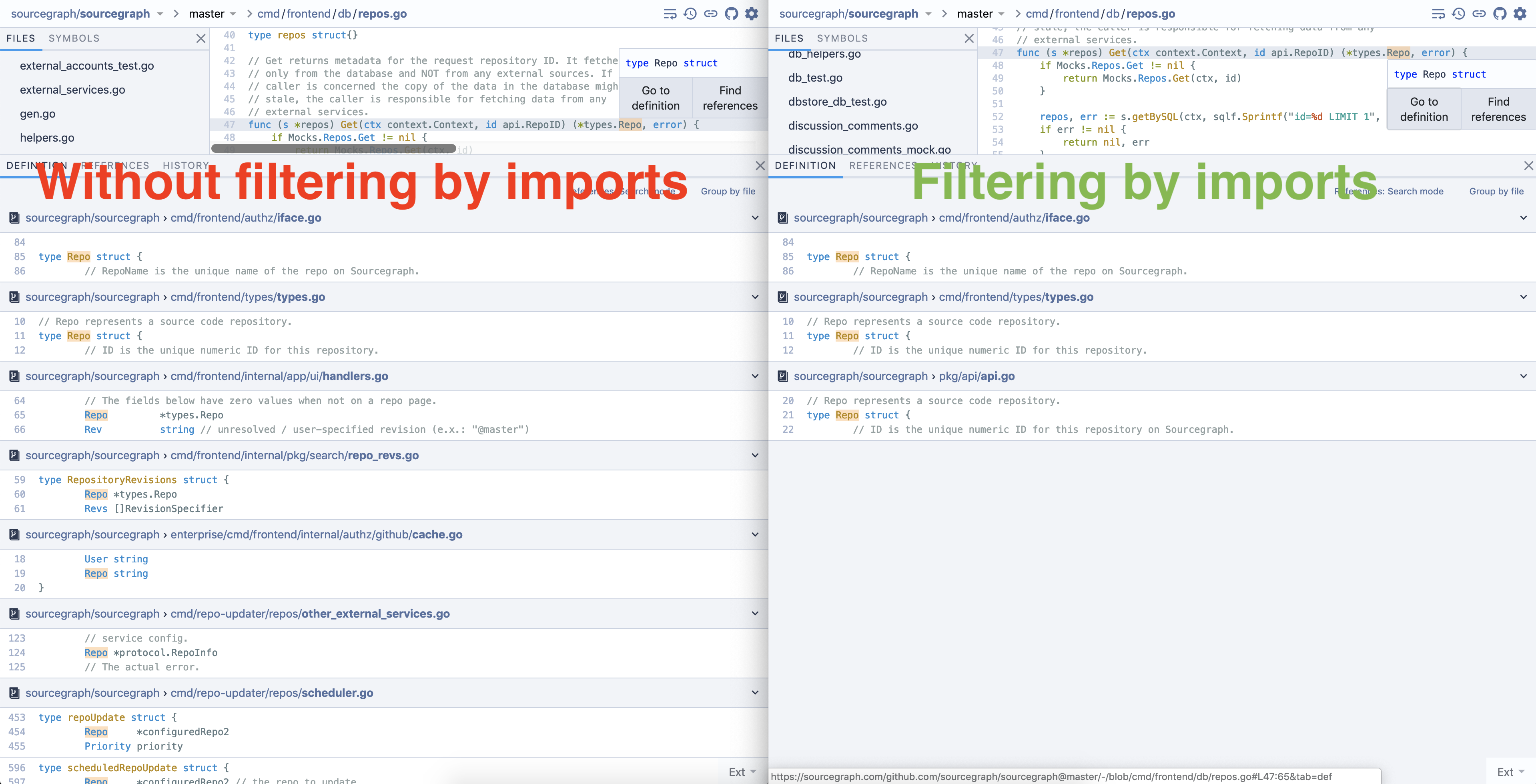Click horizontal scrollbar under left code view
The height and width of the screenshot is (784, 1536).
coord(334,148)
